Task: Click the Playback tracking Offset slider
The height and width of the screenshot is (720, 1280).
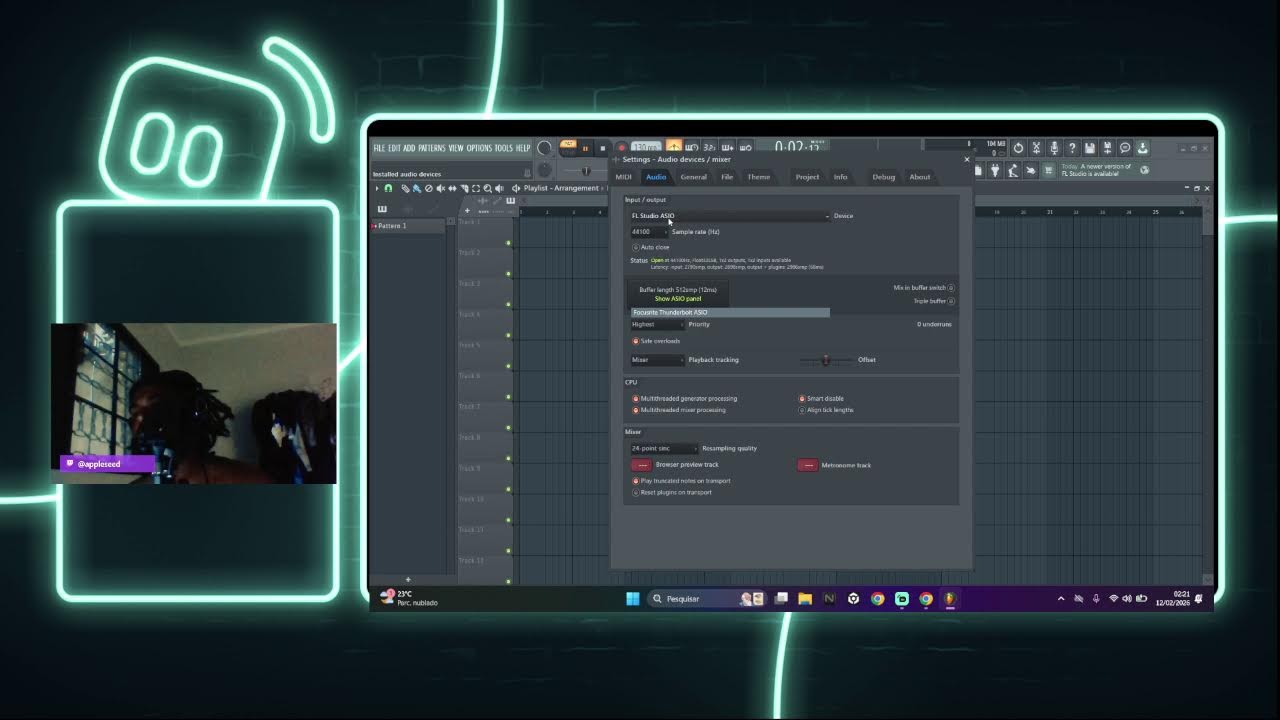Action: click(825, 360)
